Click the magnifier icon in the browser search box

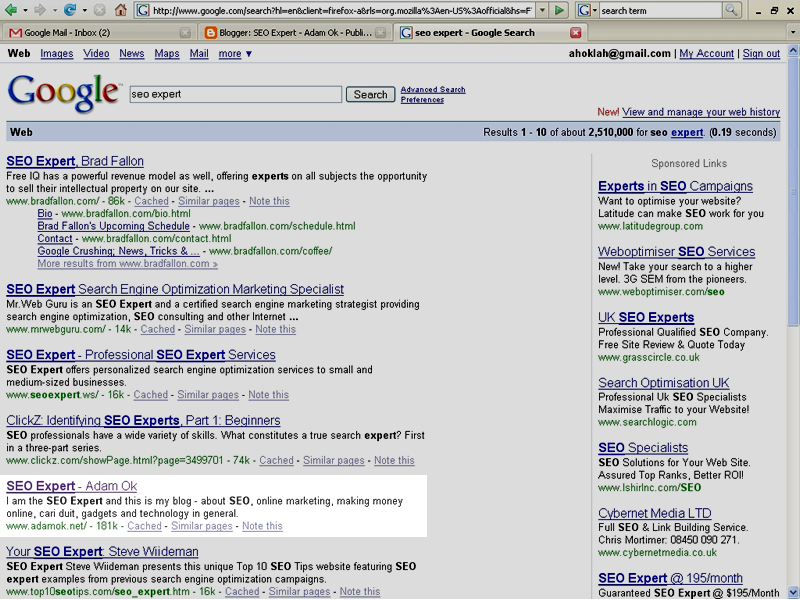[731, 10]
